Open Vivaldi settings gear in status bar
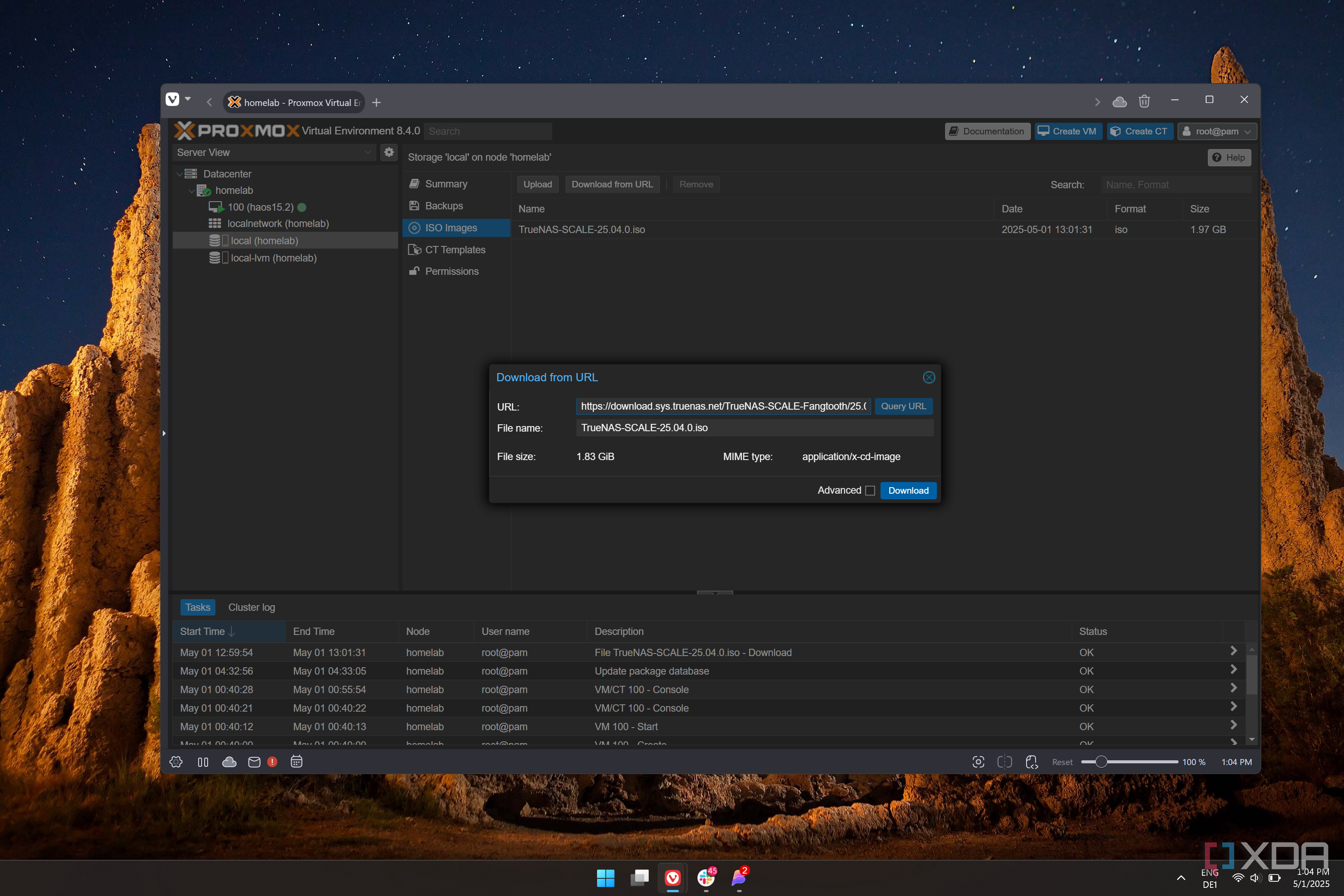The width and height of the screenshot is (1344, 896). (176, 762)
